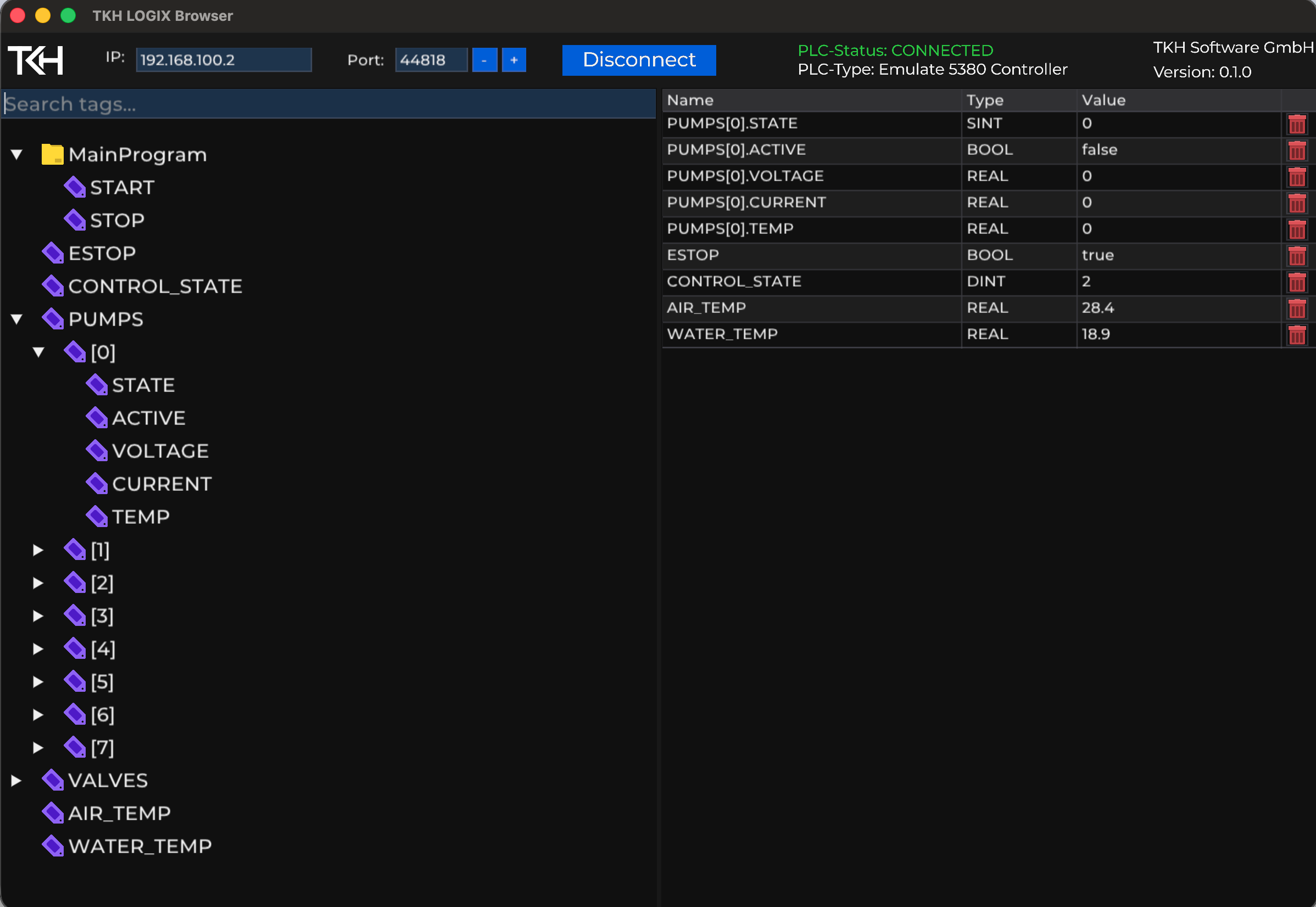Focus the IP address field

[x=224, y=60]
